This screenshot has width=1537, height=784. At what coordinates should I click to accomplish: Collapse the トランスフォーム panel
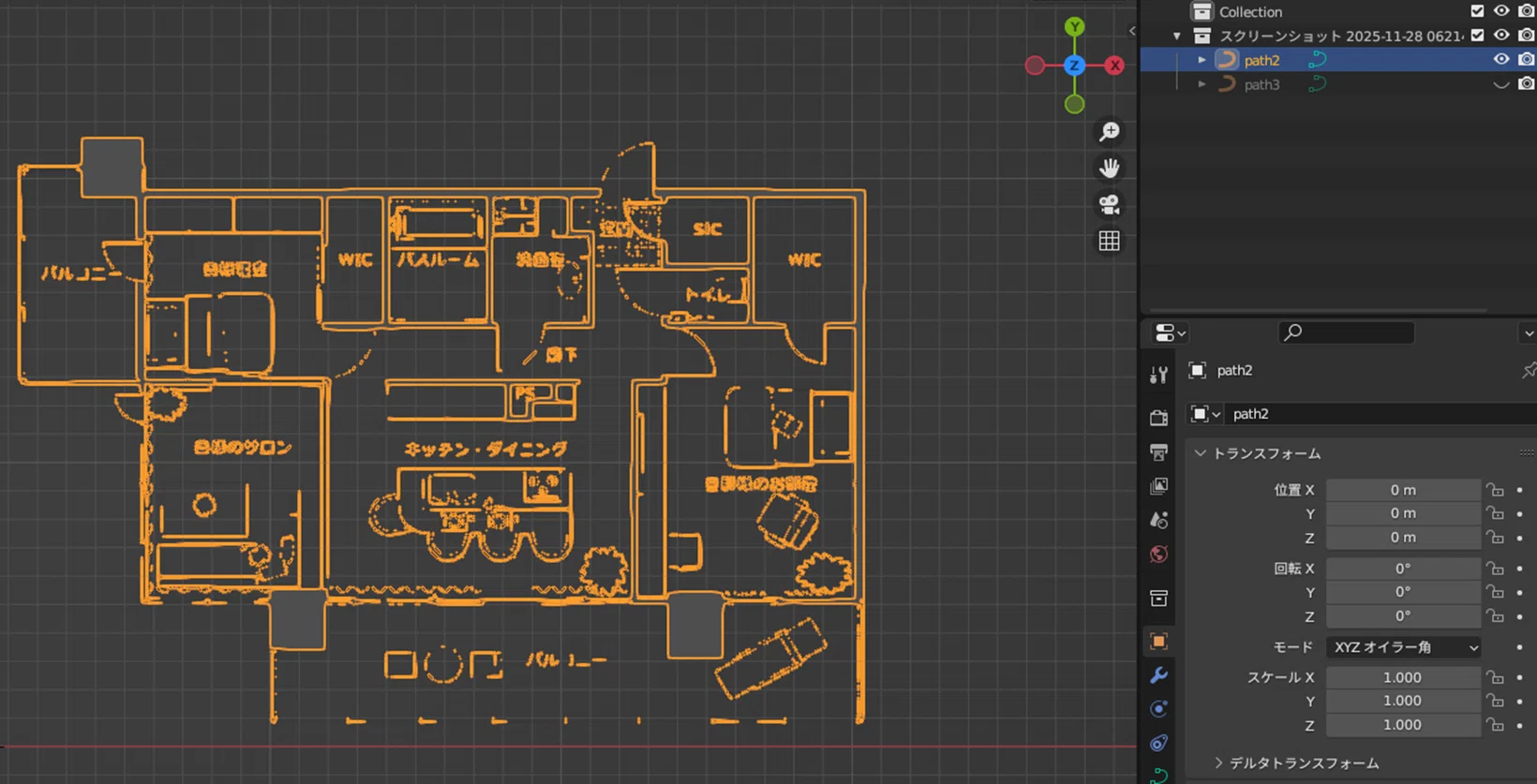point(1200,453)
